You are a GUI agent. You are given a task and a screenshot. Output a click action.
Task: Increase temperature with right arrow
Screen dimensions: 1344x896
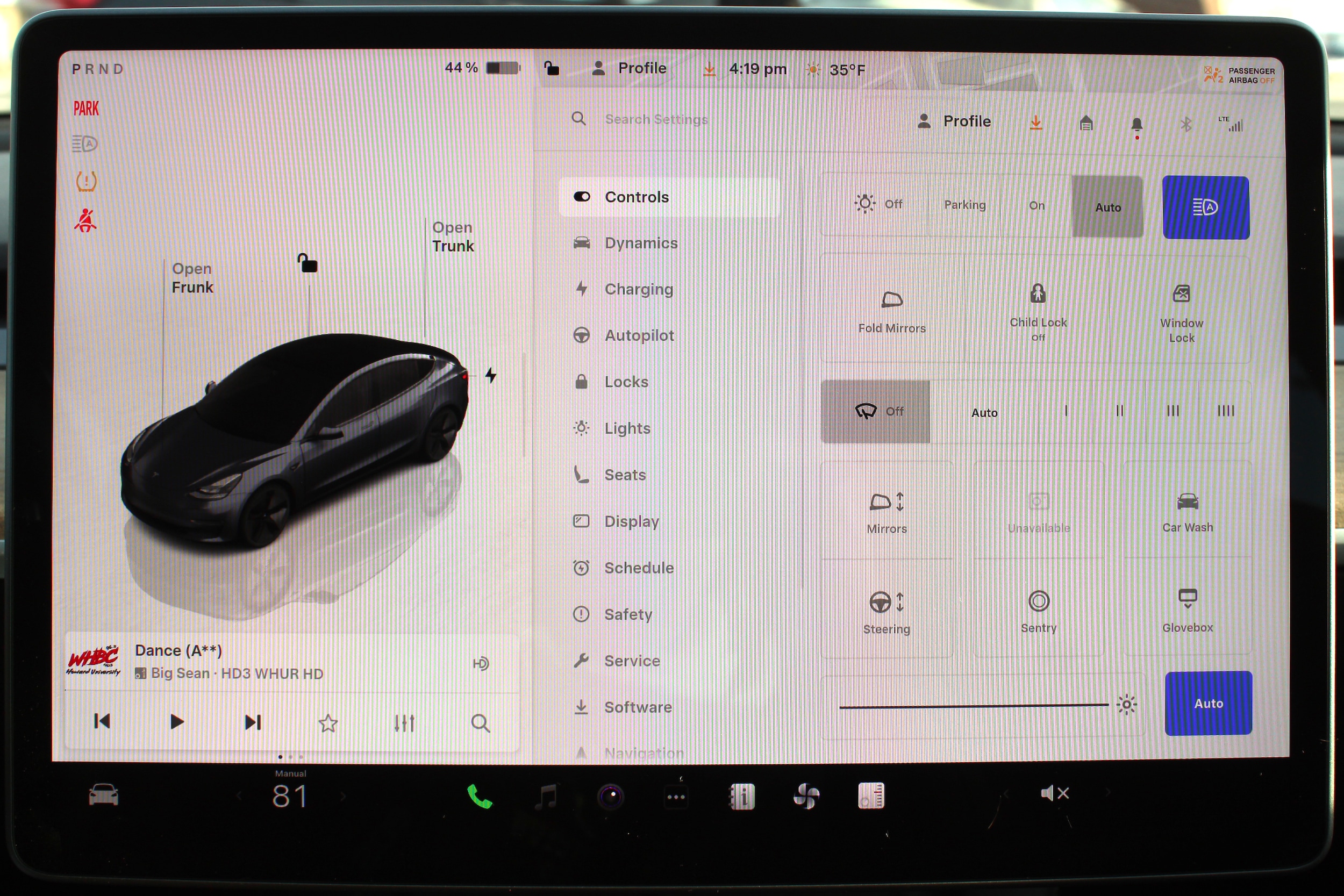coord(343,796)
